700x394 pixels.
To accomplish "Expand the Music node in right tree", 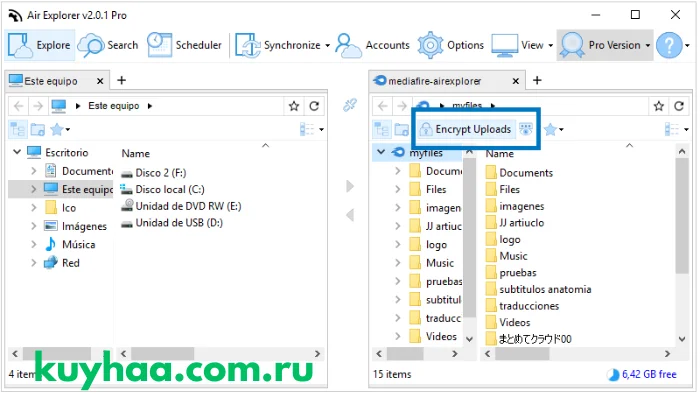I will [398, 263].
